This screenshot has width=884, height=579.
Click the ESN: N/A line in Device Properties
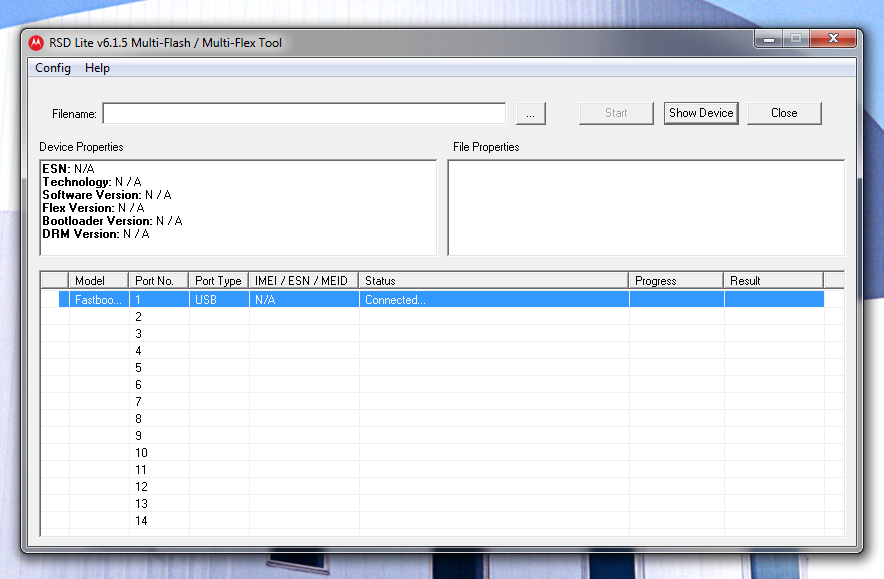[x=68, y=169]
